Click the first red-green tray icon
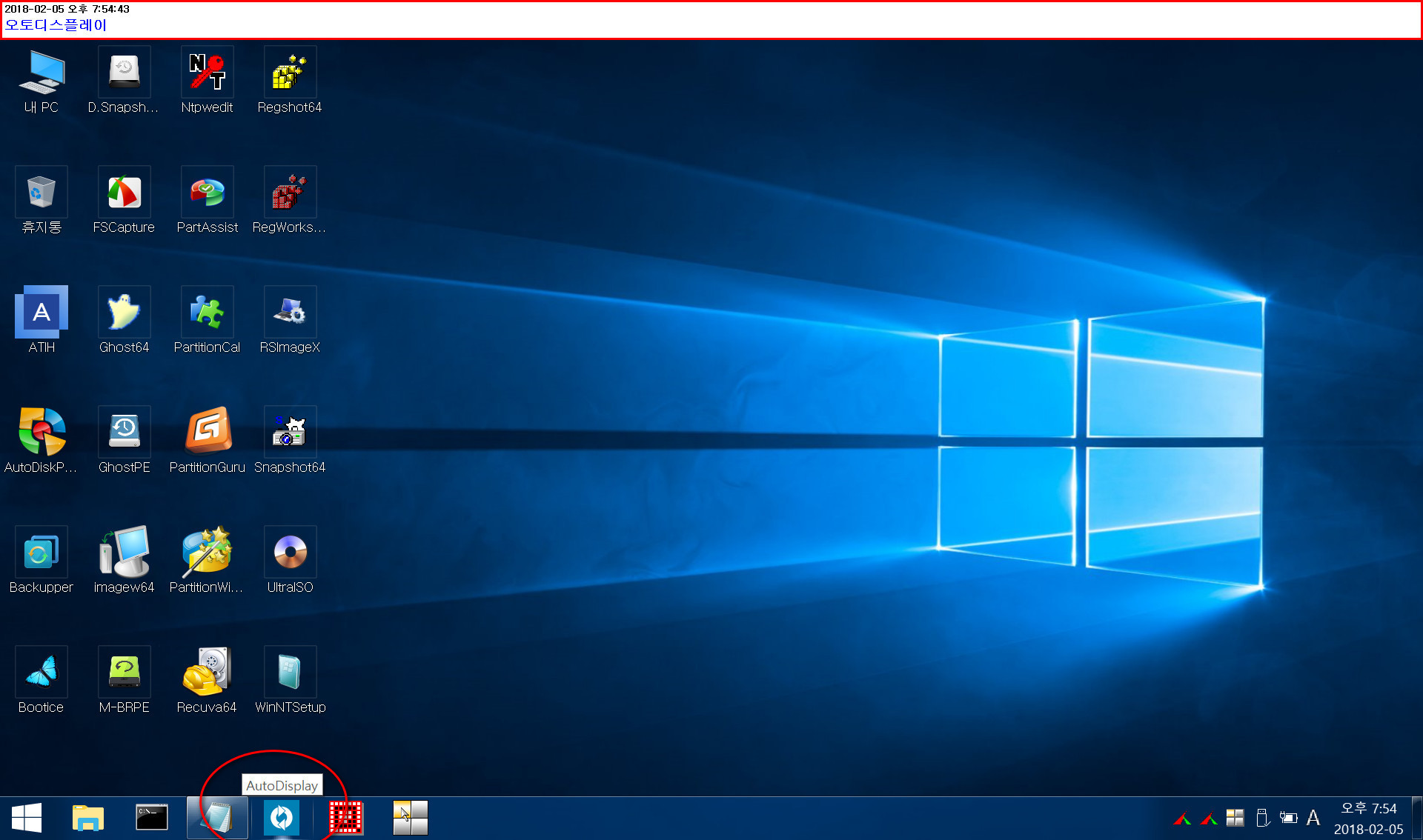 1183,819
